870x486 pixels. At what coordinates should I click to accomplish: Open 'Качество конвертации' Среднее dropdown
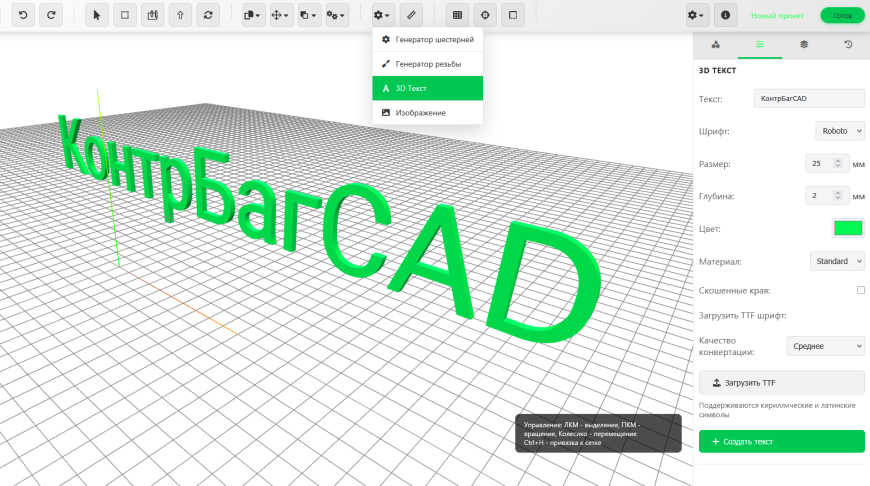(826, 346)
